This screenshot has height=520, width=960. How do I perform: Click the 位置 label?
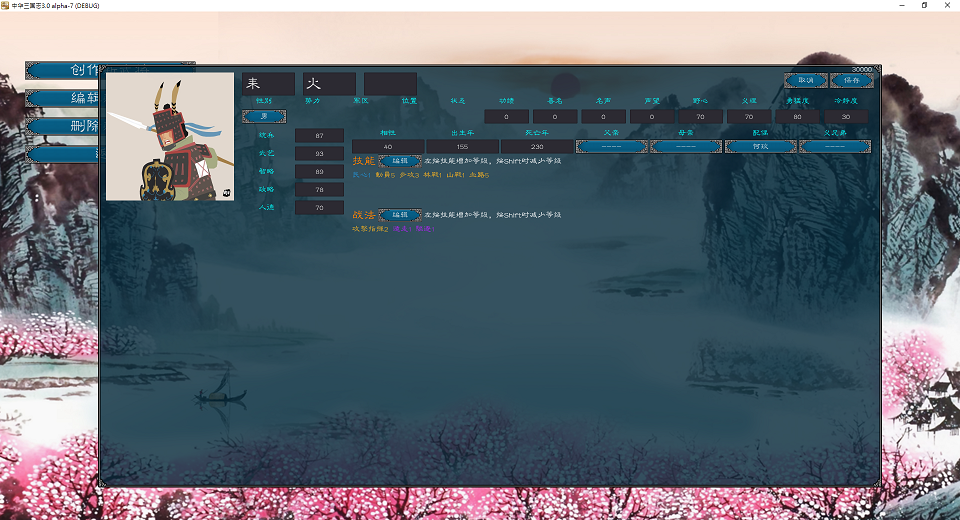(x=409, y=101)
